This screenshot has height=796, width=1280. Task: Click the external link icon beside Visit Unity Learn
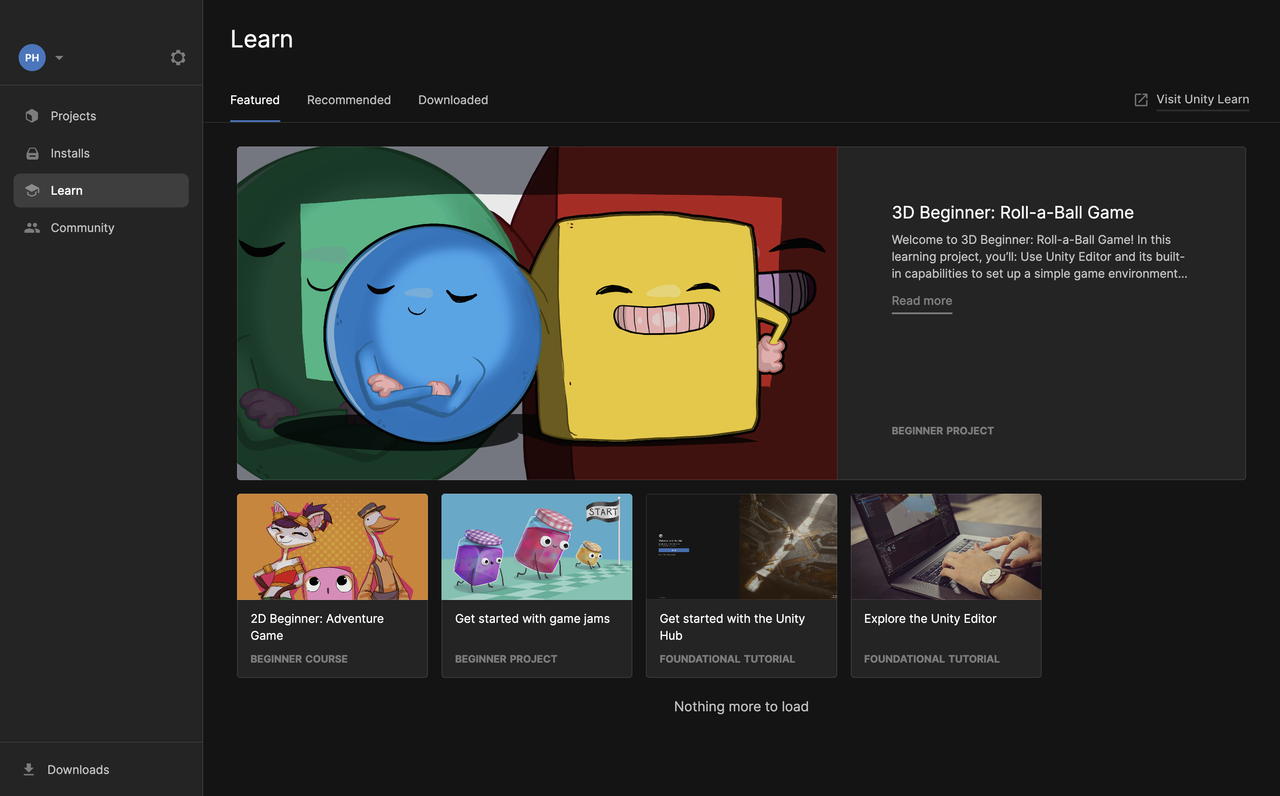coord(1141,100)
